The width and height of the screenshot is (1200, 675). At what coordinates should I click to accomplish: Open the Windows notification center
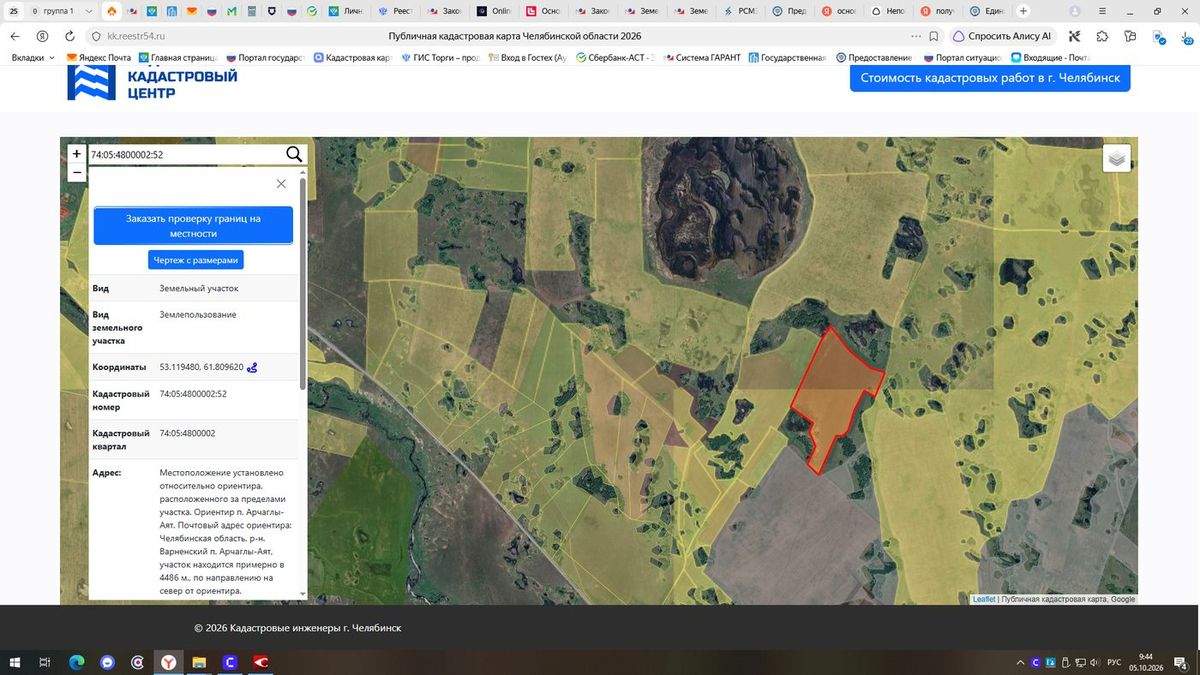[1181, 662]
